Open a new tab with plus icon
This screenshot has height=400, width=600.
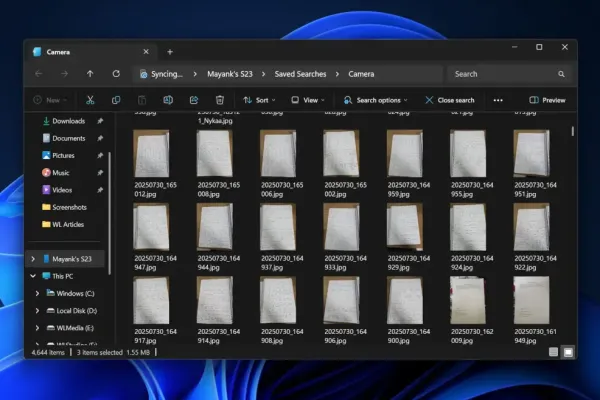click(x=170, y=52)
